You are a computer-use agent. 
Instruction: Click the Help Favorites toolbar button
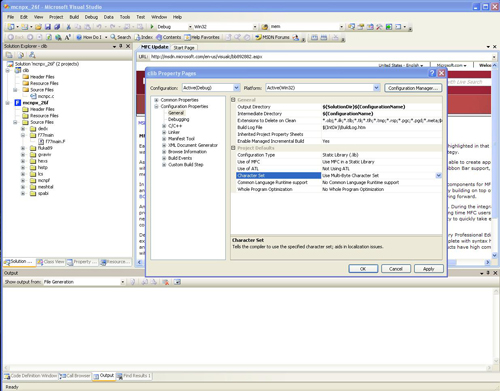(x=202, y=37)
